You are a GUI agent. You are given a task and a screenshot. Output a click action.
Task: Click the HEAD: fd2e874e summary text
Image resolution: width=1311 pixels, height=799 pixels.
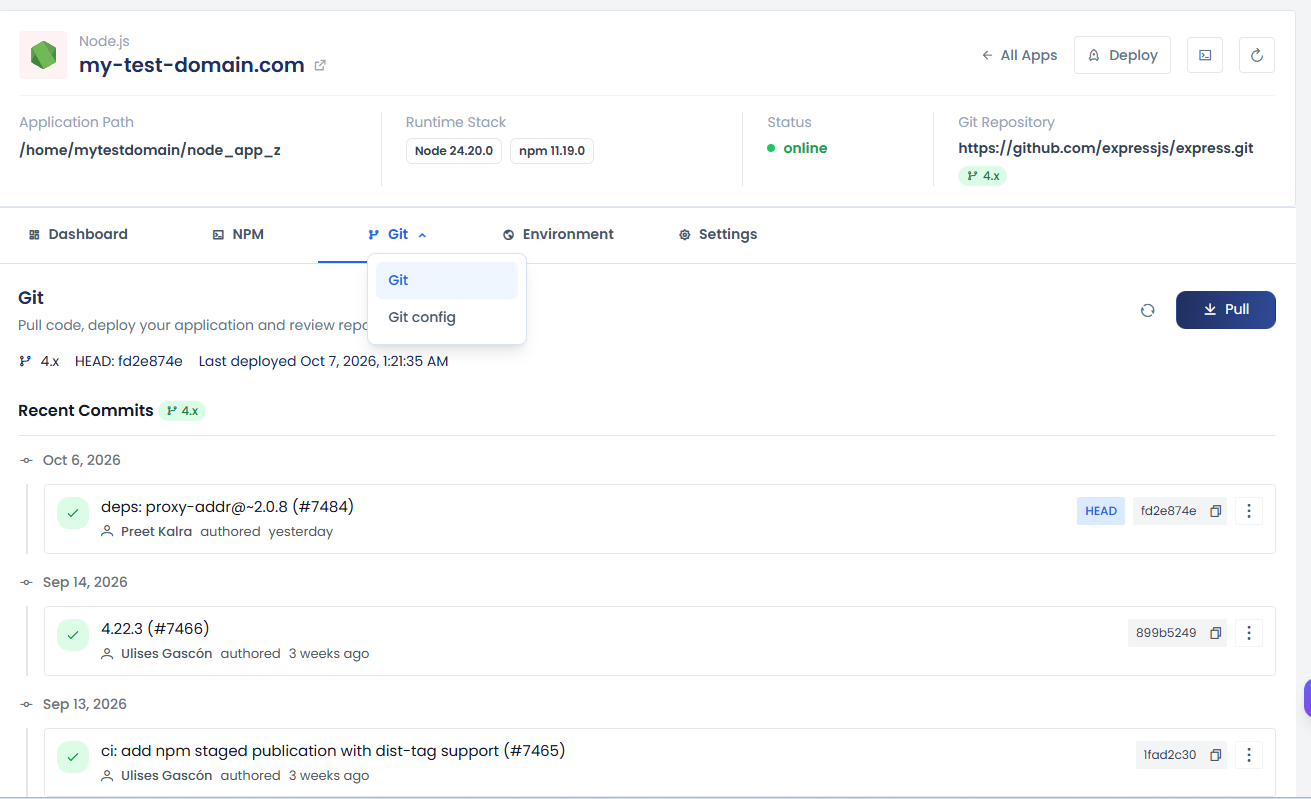pyautogui.click(x=129, y=361)
